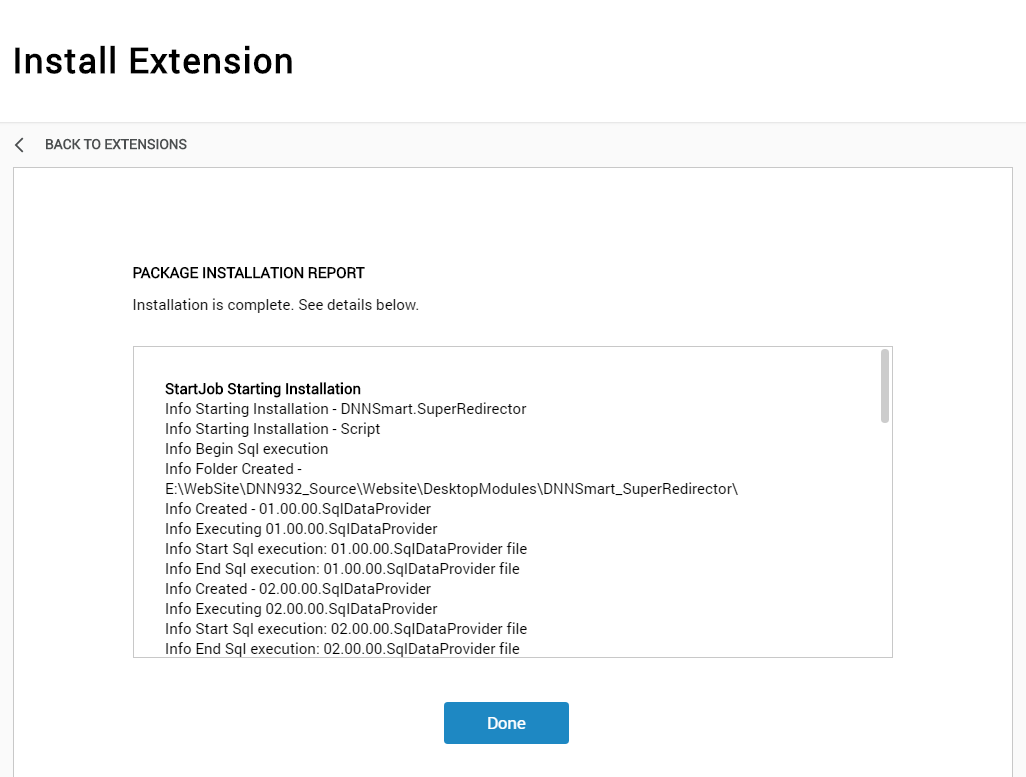Click the 'Installation is complete' message text
1026x777 pixels.
[275, 305]
